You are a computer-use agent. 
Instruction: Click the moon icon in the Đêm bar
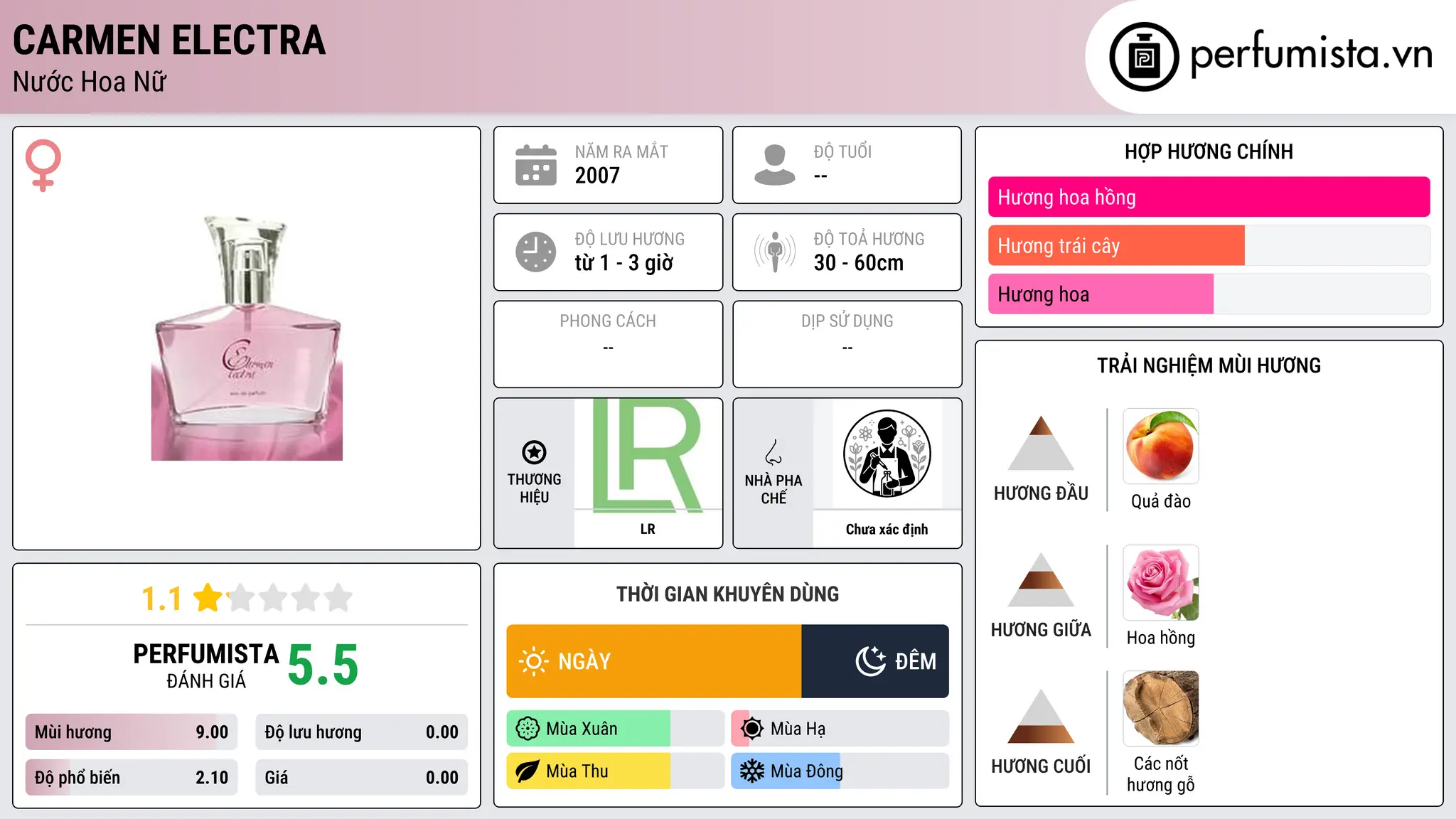coord(870,661)
